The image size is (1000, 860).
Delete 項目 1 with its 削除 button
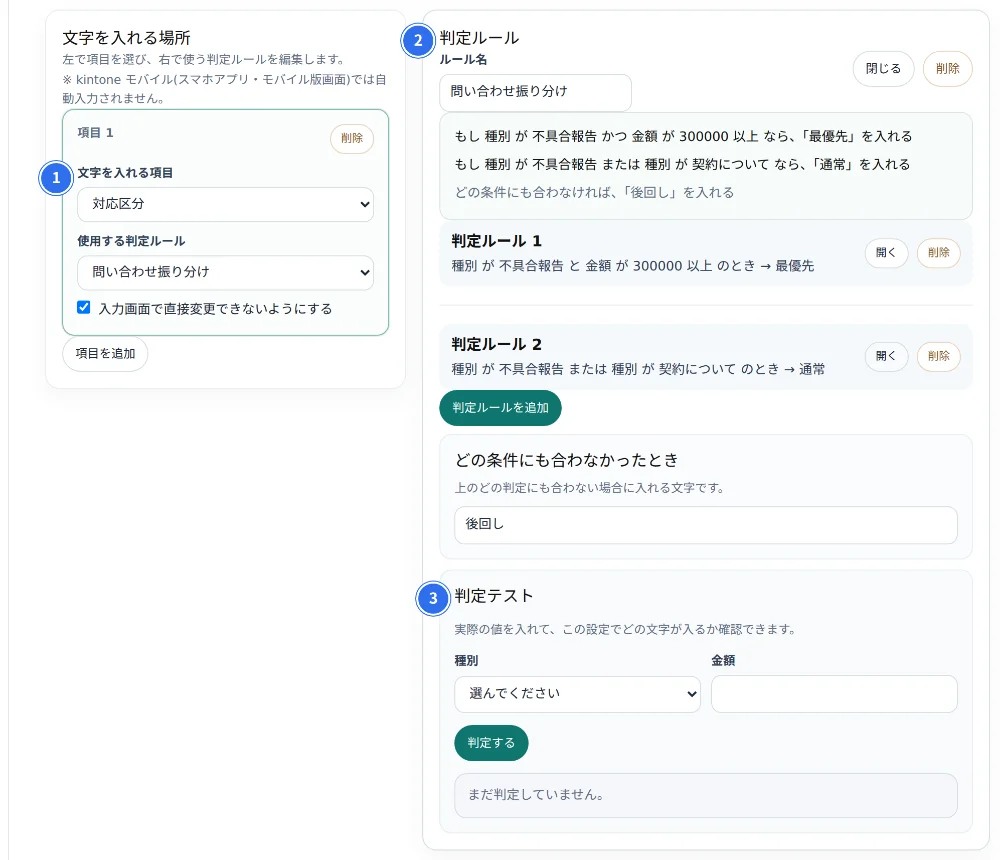pos(351,138)
